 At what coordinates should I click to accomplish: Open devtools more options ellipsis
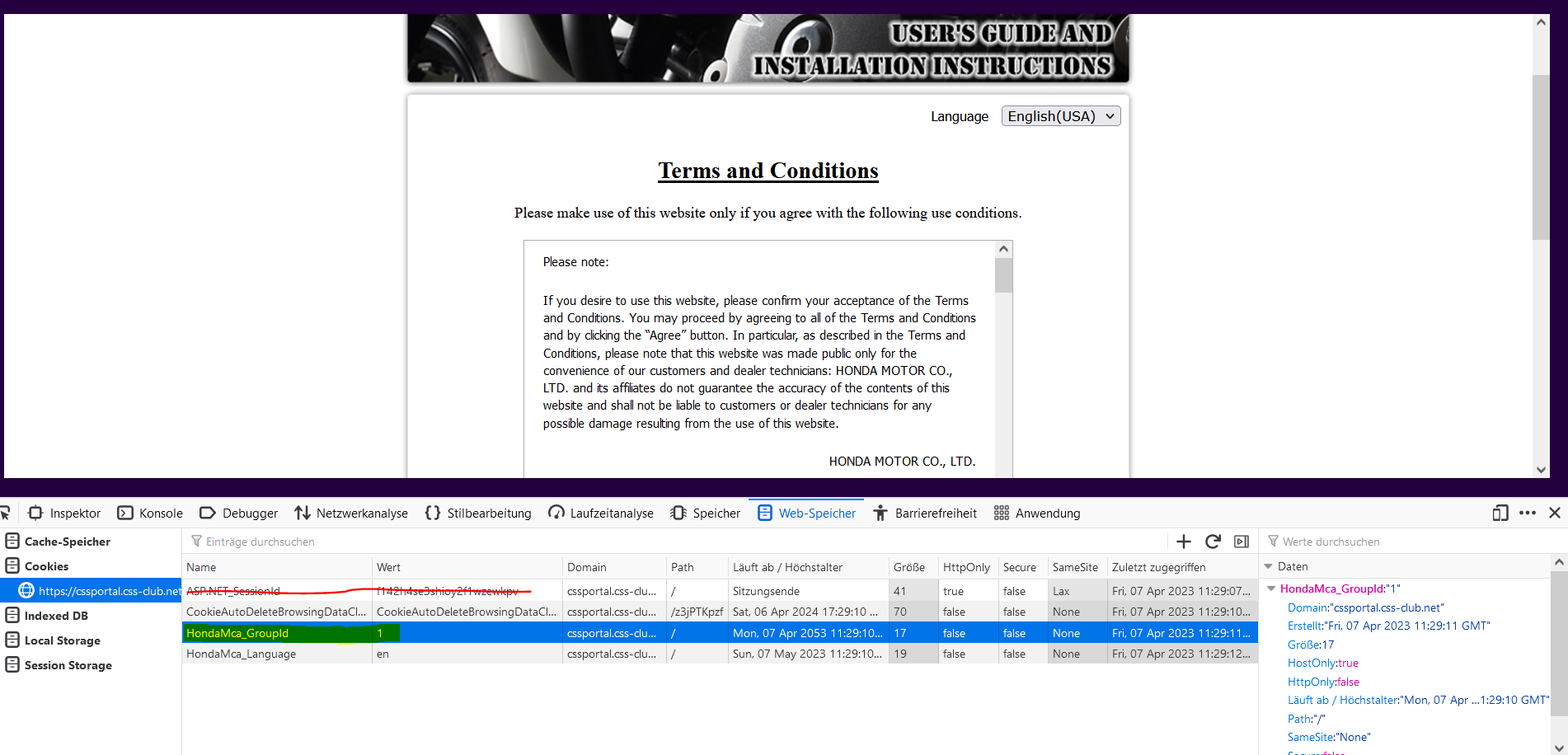1528,513
